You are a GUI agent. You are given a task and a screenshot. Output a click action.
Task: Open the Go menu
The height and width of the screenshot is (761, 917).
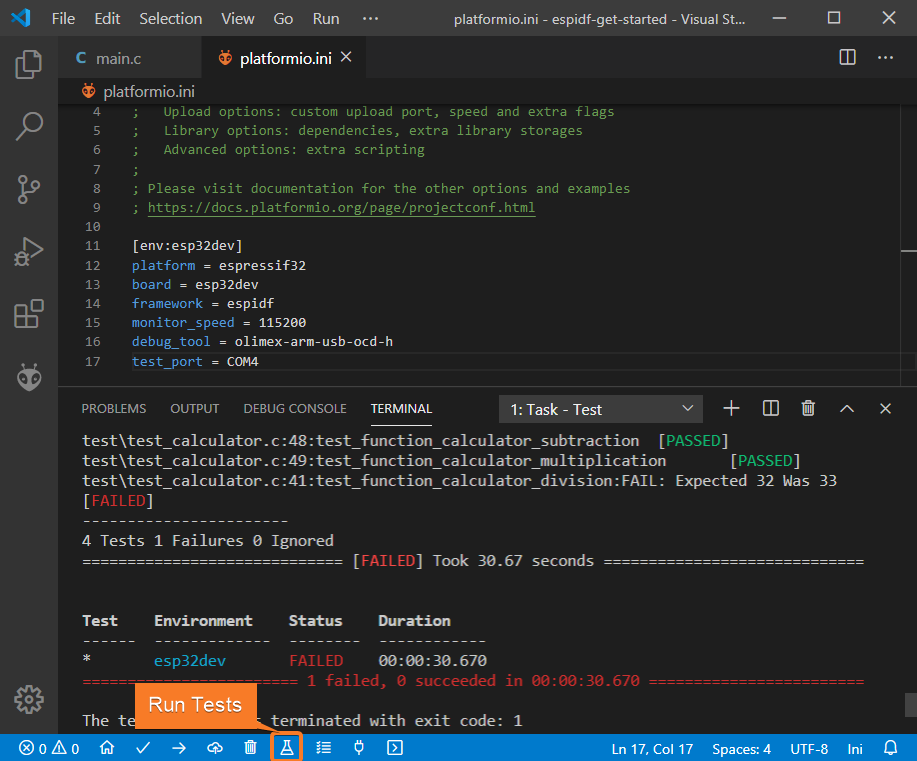point(283,19)
